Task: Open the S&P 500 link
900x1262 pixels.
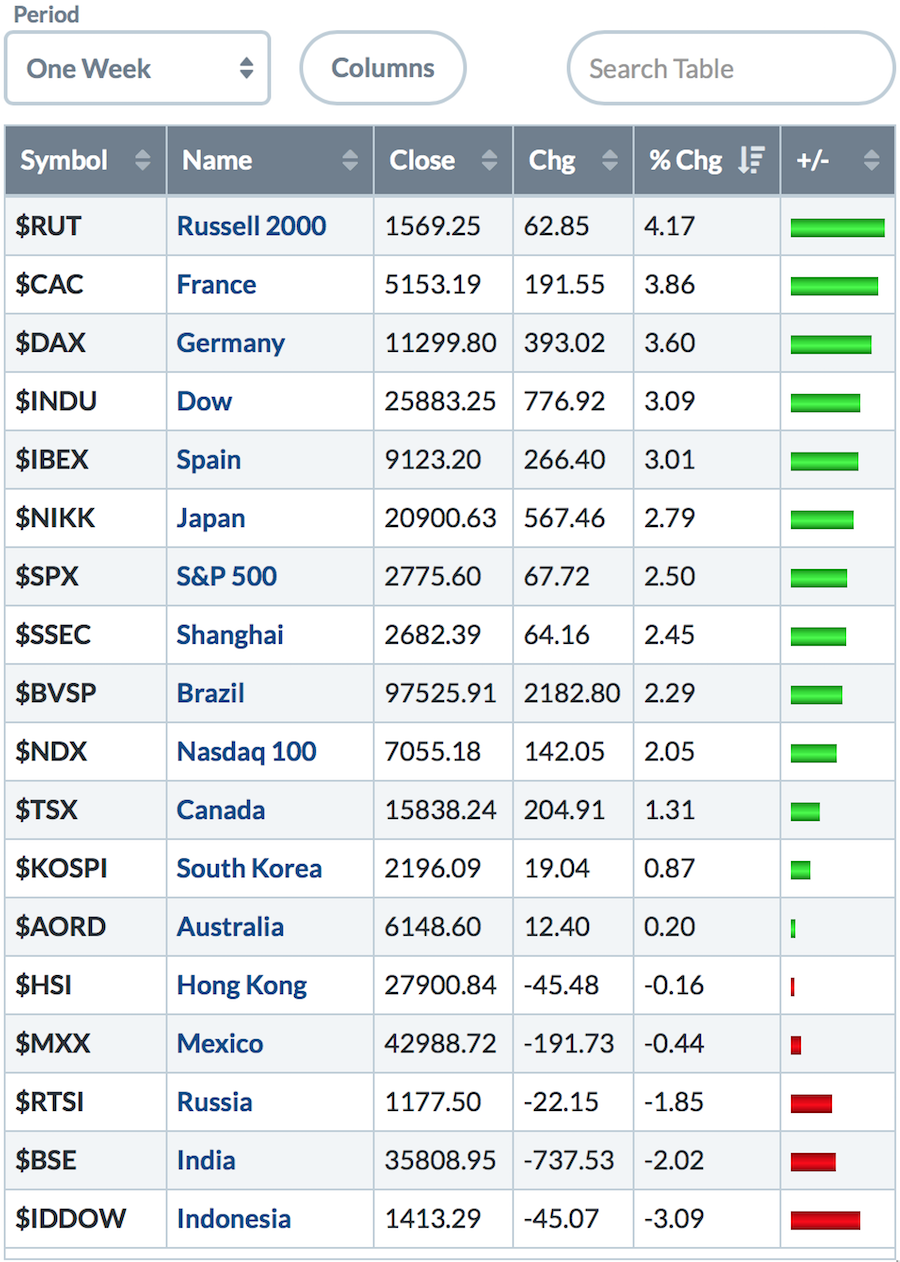Action: coord(226,577)
